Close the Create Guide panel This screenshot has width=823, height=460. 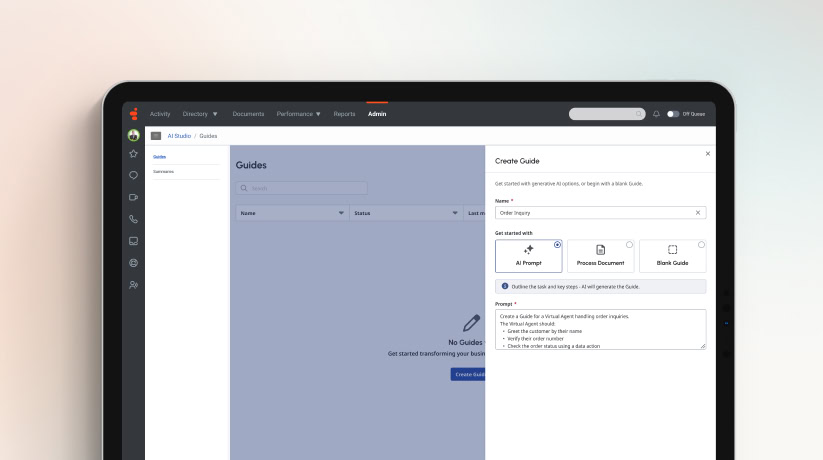coord(708,154)
